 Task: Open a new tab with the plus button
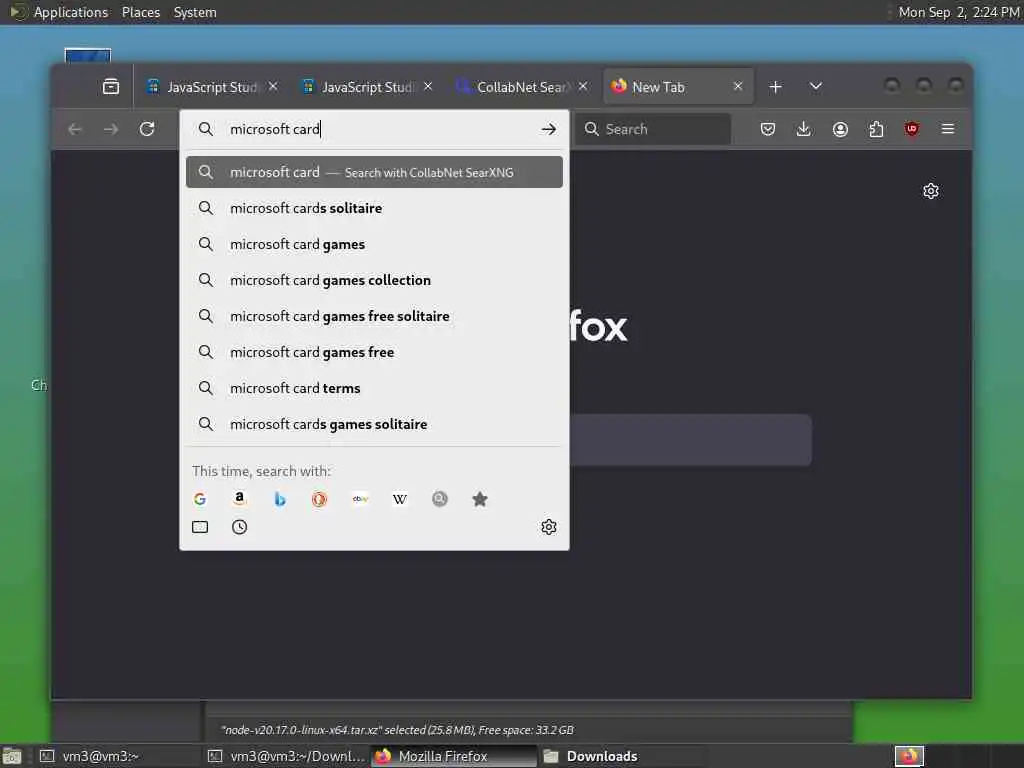point(775,87)
